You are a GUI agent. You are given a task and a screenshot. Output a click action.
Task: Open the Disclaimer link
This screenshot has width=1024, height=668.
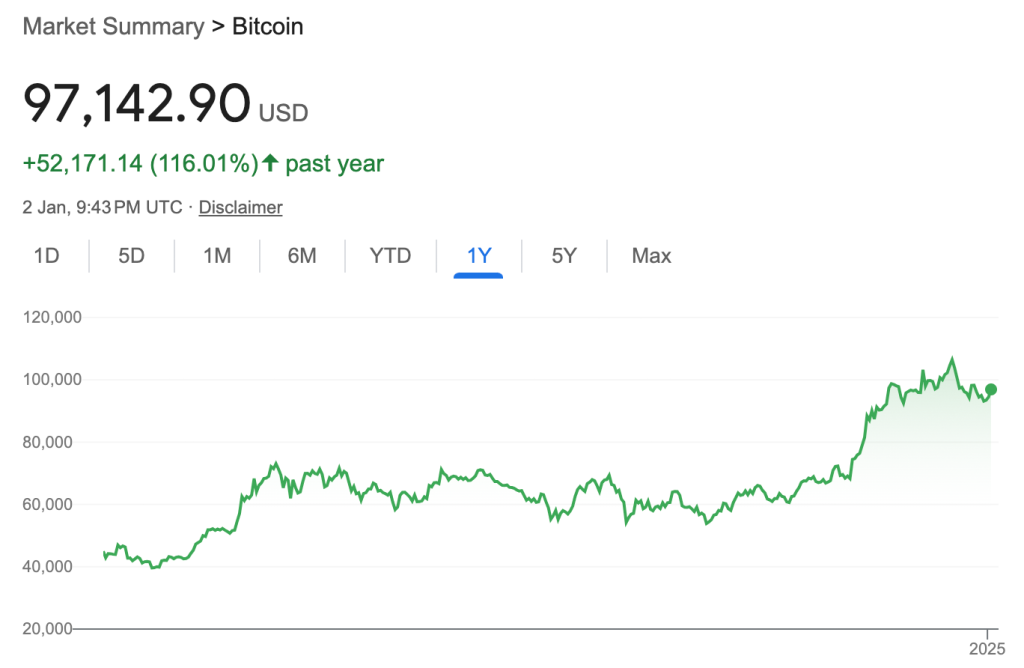point(240,208)
